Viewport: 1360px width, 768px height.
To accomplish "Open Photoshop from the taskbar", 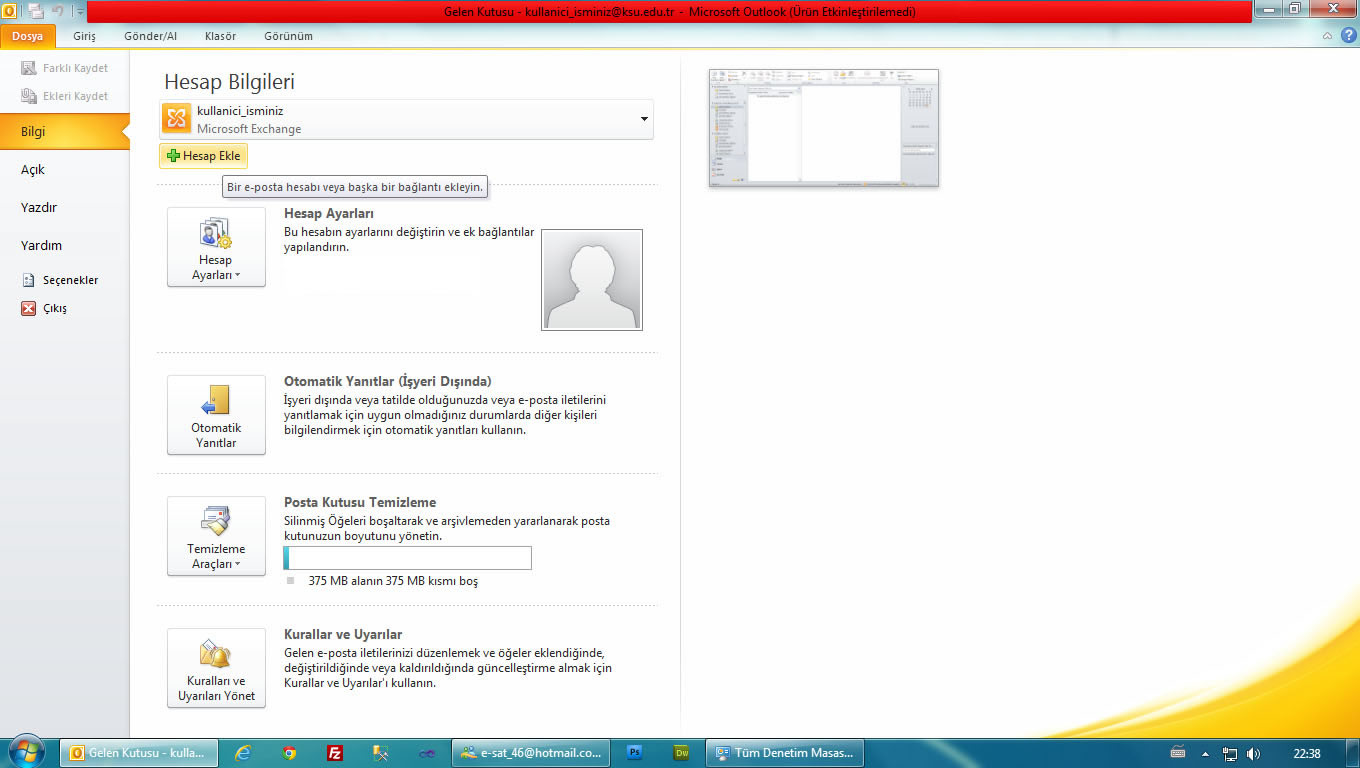I will (x=634, y=753).
